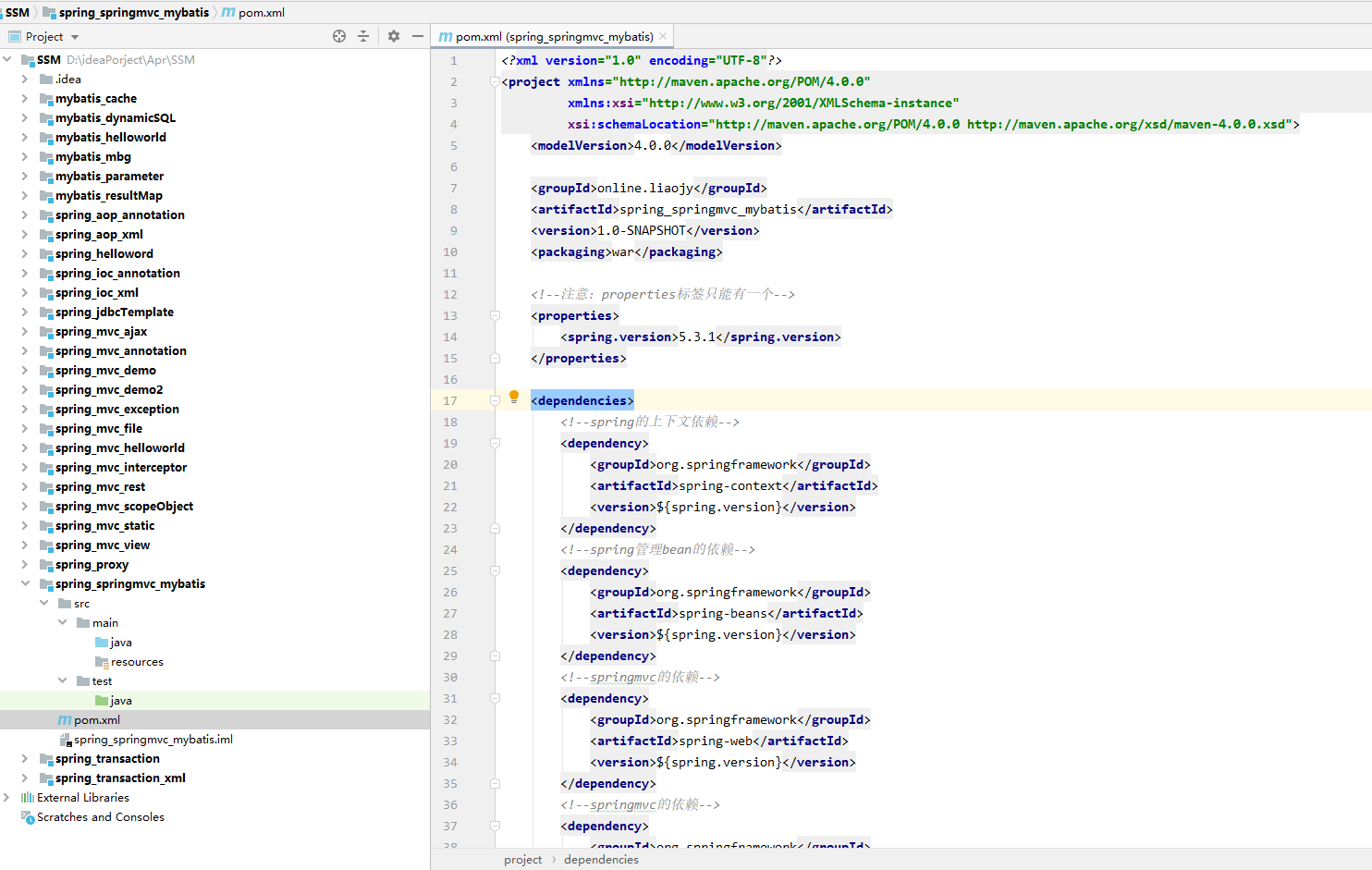
Task: Collapse the main folder
Action: (x=62, y=622)
